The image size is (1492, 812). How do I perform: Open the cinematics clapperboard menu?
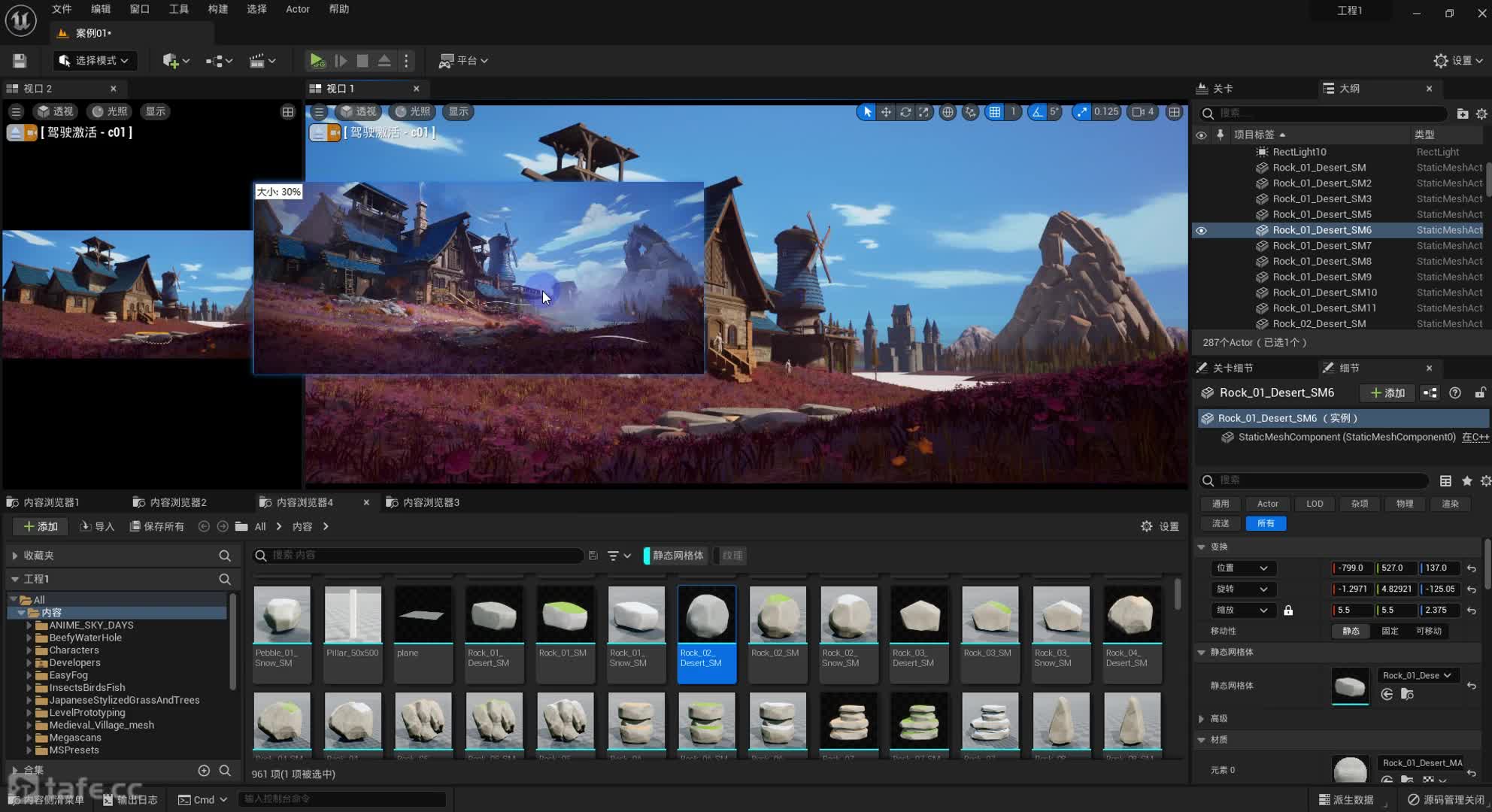pyautogui.click(x=262, y=60)
